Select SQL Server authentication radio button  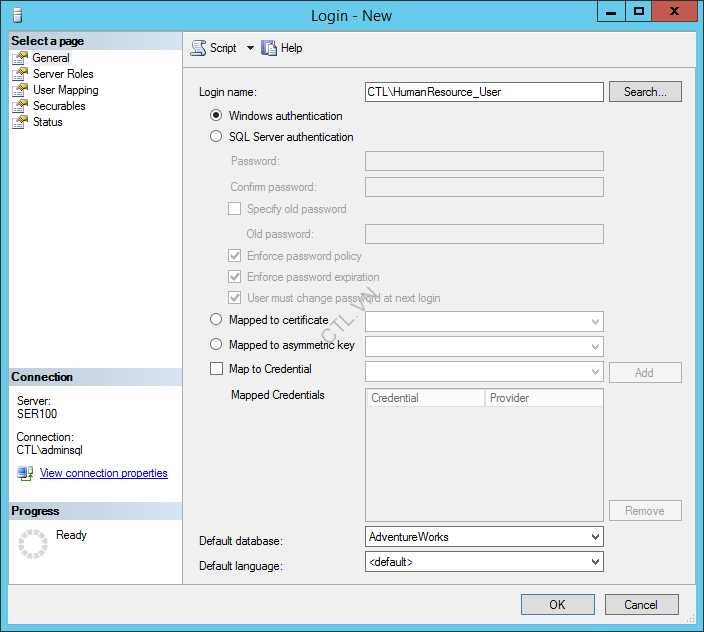(216, 136)
